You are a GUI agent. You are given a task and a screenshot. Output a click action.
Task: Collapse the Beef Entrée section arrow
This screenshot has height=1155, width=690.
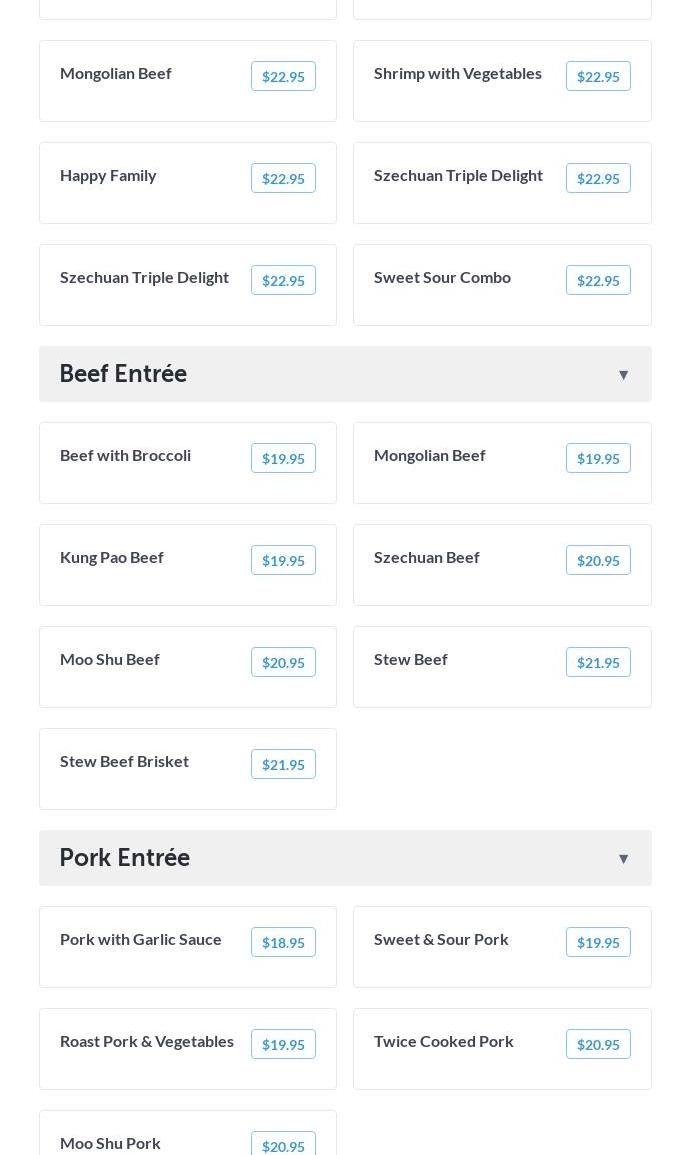click(623, 375)
